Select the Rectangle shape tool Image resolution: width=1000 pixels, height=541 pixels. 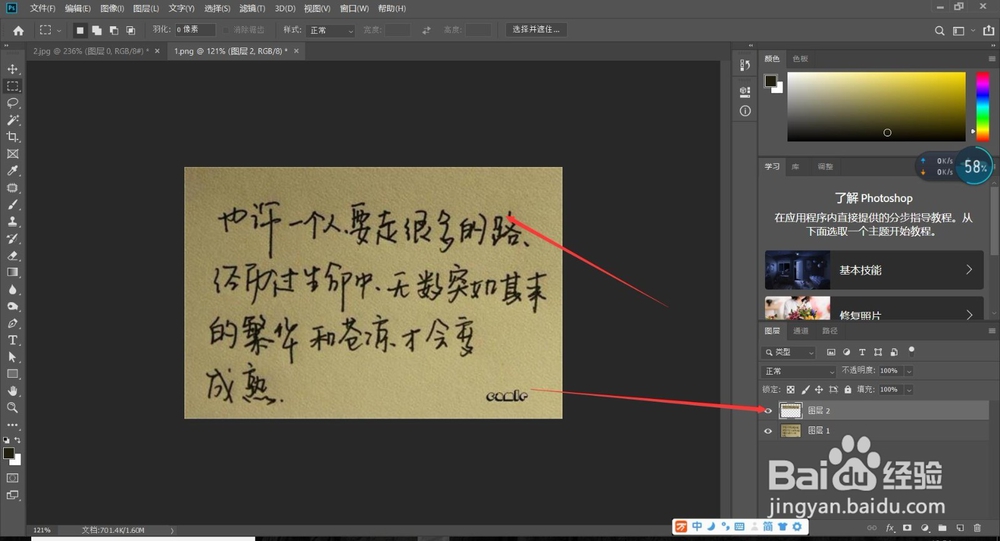click(x=13, y=374)
